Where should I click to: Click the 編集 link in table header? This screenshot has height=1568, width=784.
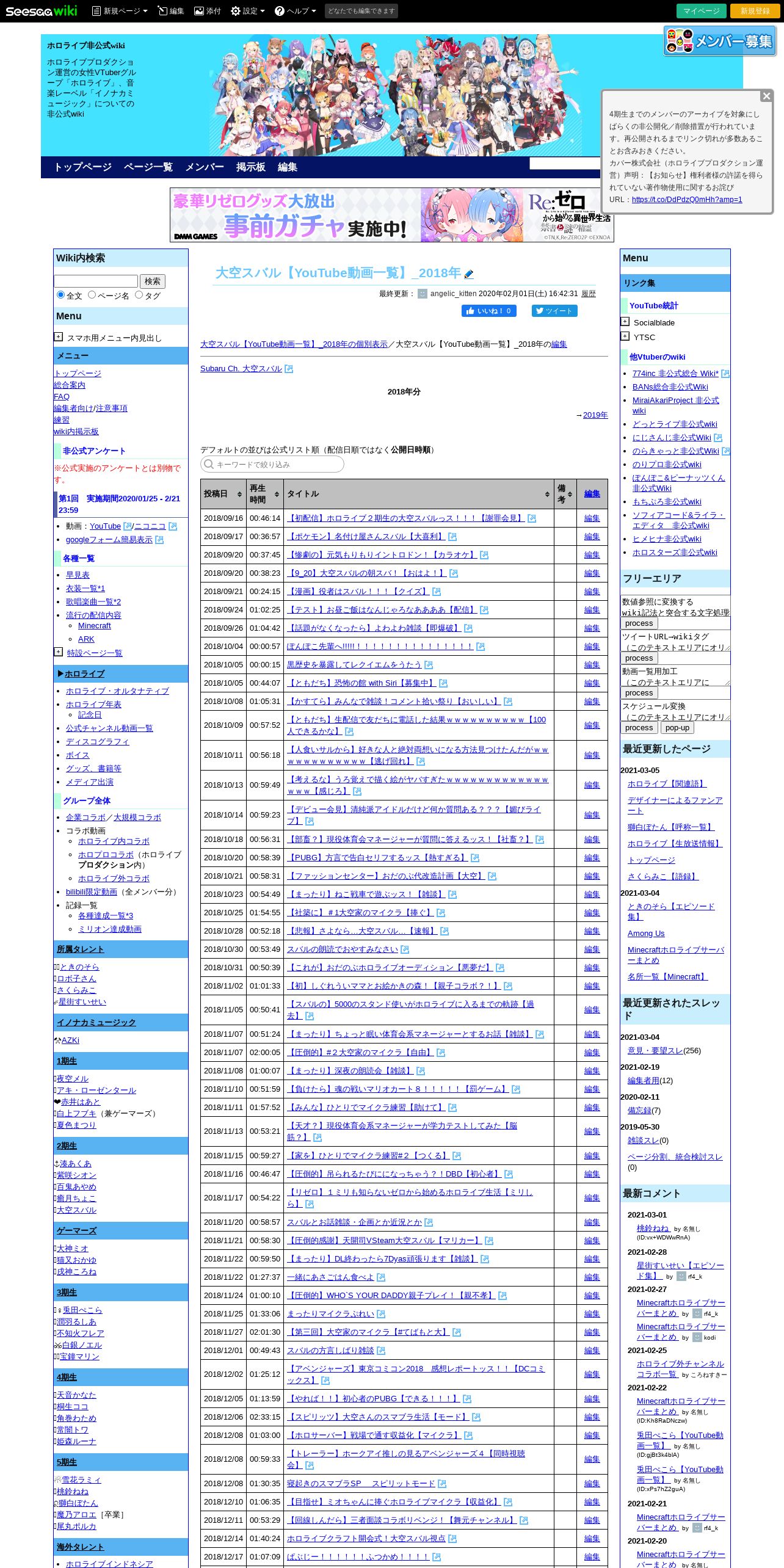(592, 494)
